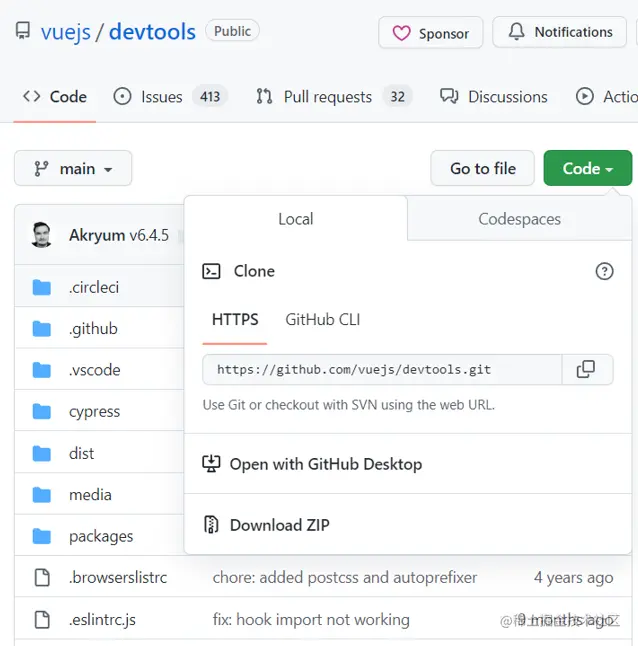Click the Actions play icon
The image size is (638, 646).
[x=585, y=96]
